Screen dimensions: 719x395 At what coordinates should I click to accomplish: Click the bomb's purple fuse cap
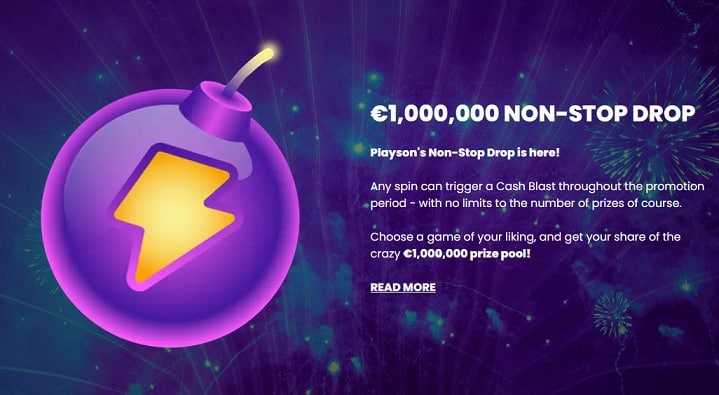point(216,109)
